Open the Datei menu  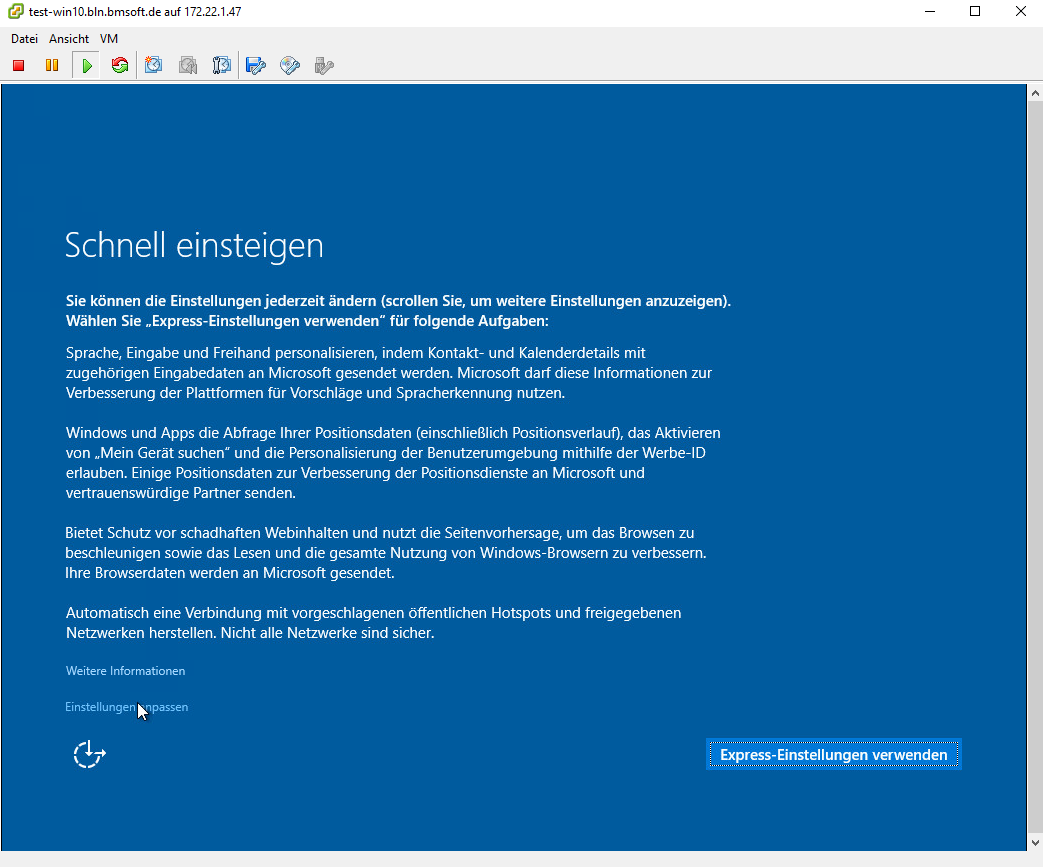24,39
